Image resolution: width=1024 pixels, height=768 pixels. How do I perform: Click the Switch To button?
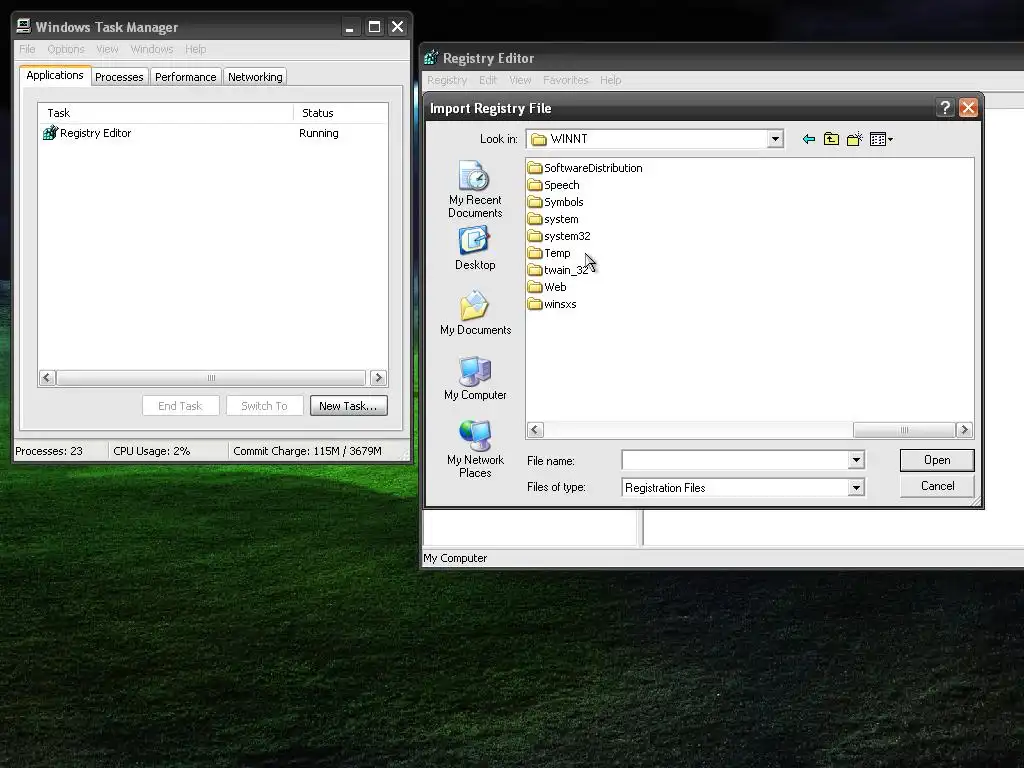pyautogui.click(x=264, y=406)
